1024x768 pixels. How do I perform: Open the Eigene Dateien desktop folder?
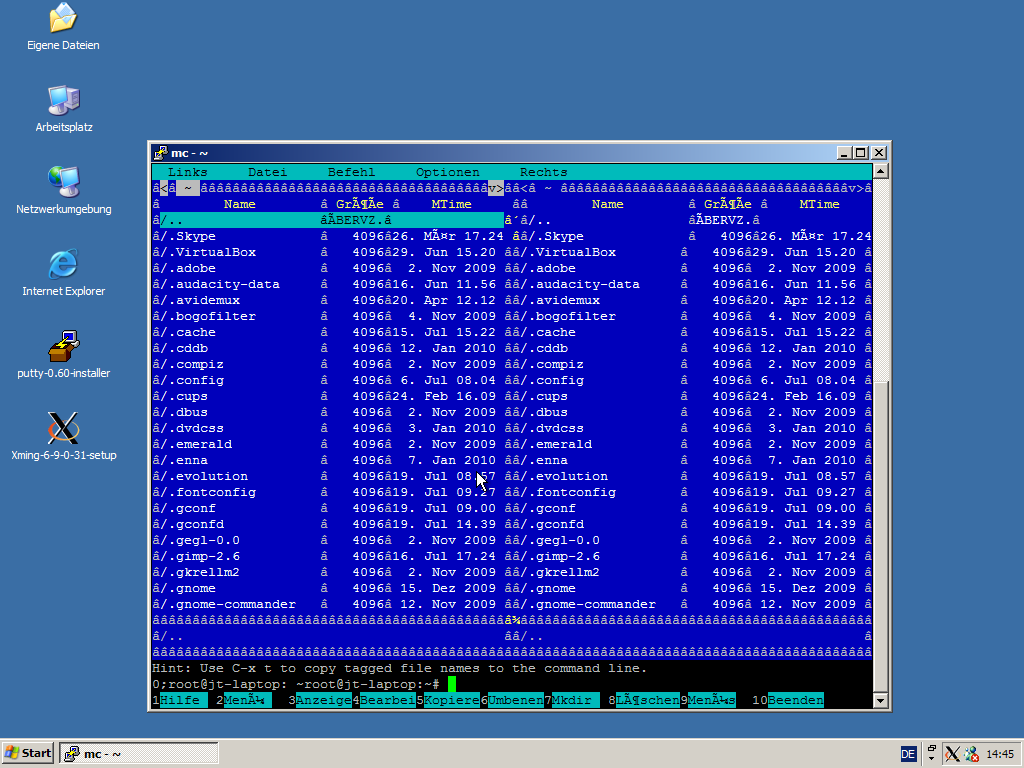tap(63, 18)
